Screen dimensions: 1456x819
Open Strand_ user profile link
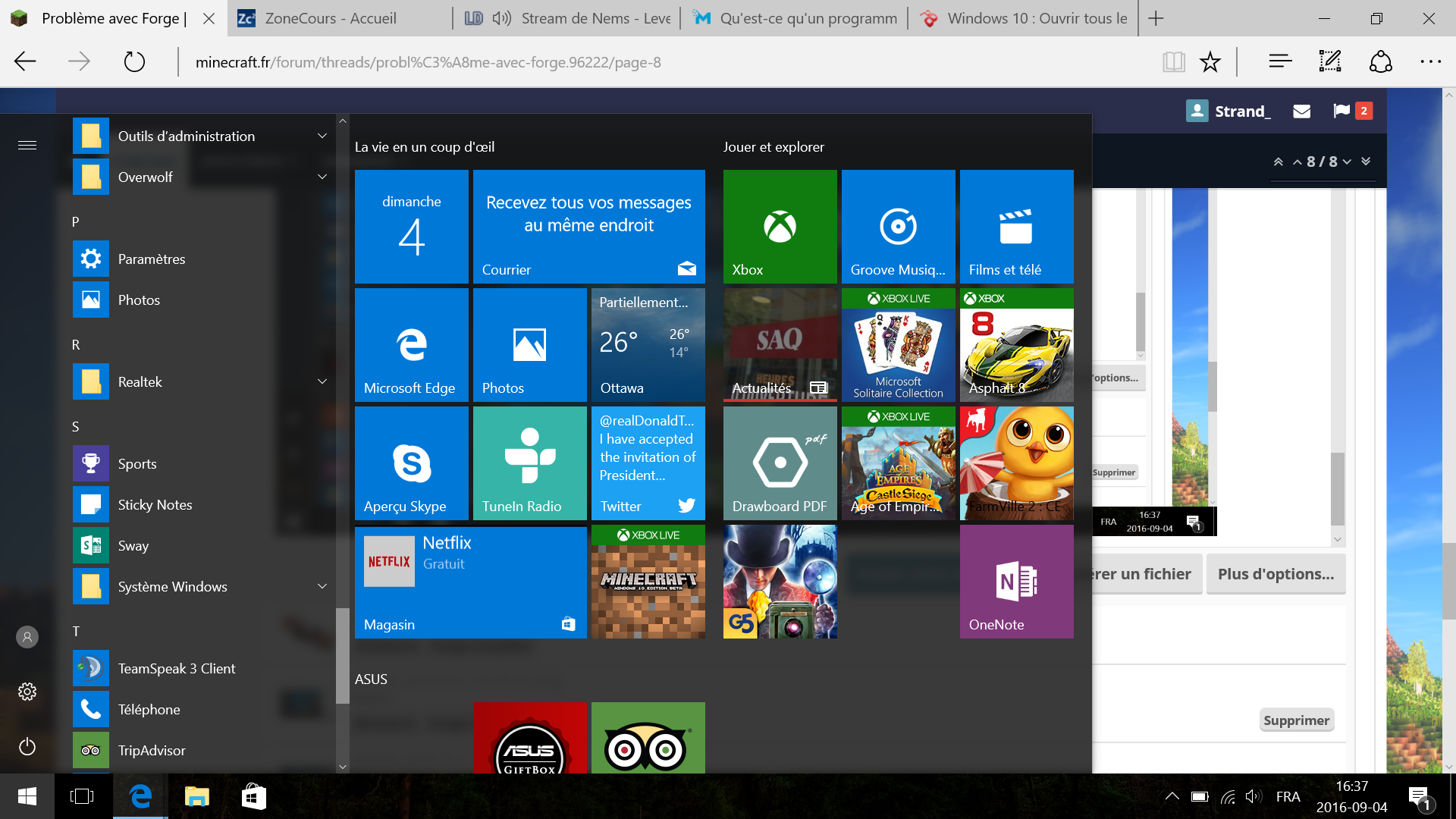point(1228,111)
